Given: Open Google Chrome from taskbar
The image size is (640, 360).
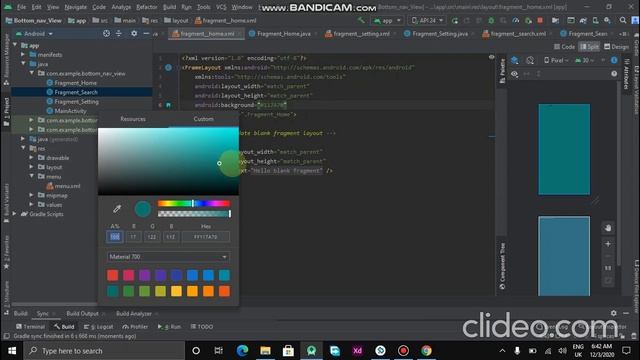Looking at the screenshot, I should point(426,351).
